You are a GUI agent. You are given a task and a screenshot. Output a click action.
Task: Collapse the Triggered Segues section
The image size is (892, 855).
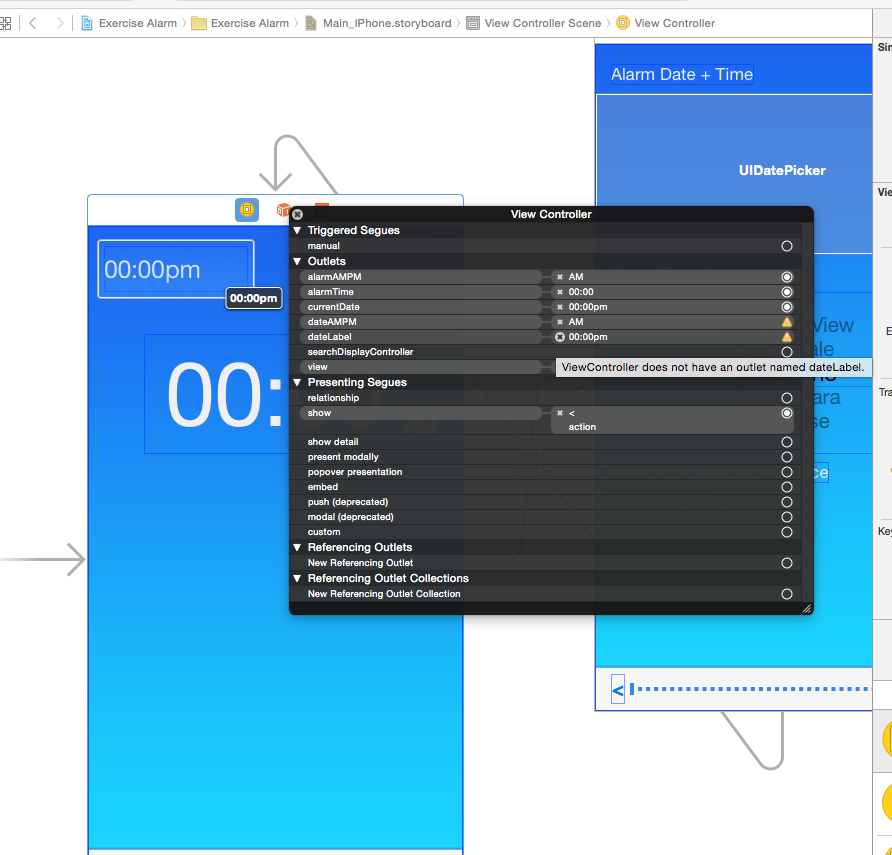click(297, 230)
